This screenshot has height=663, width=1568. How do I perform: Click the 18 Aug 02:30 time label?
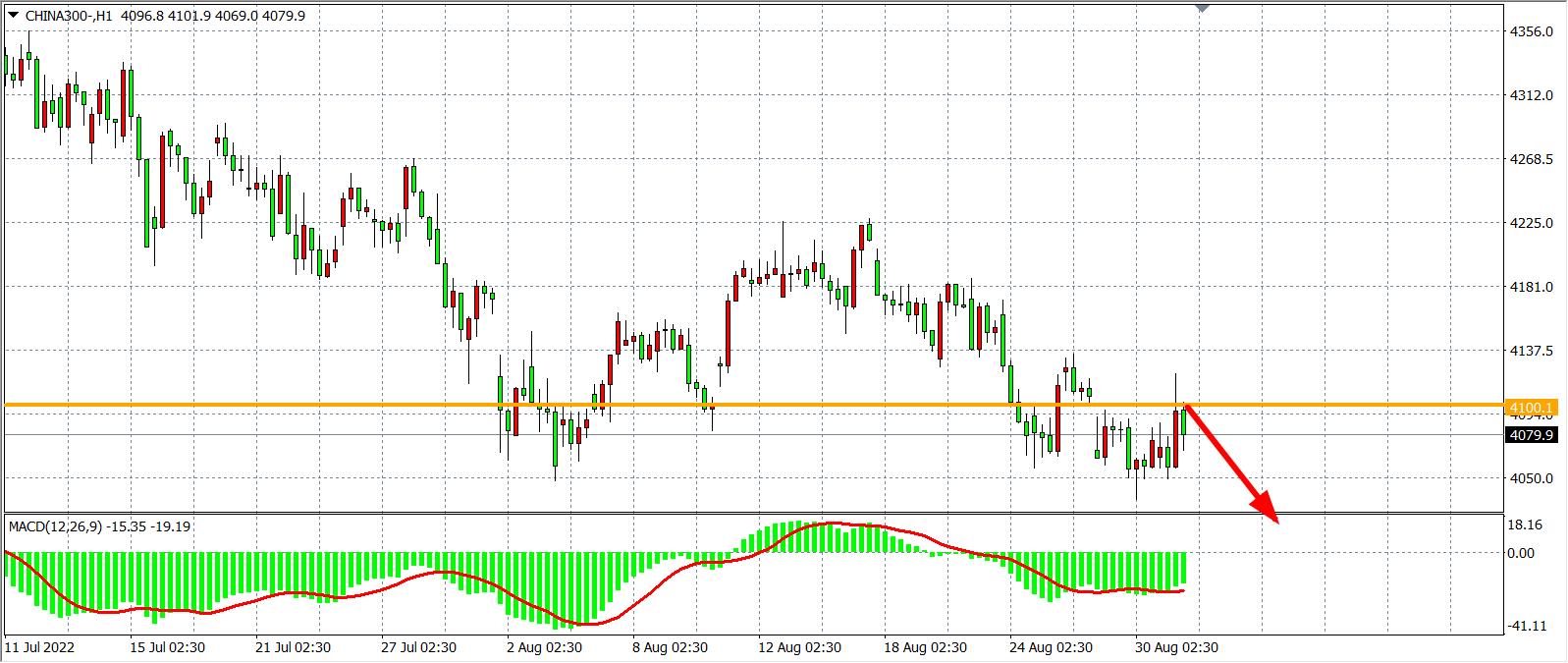tap(923, 647)
